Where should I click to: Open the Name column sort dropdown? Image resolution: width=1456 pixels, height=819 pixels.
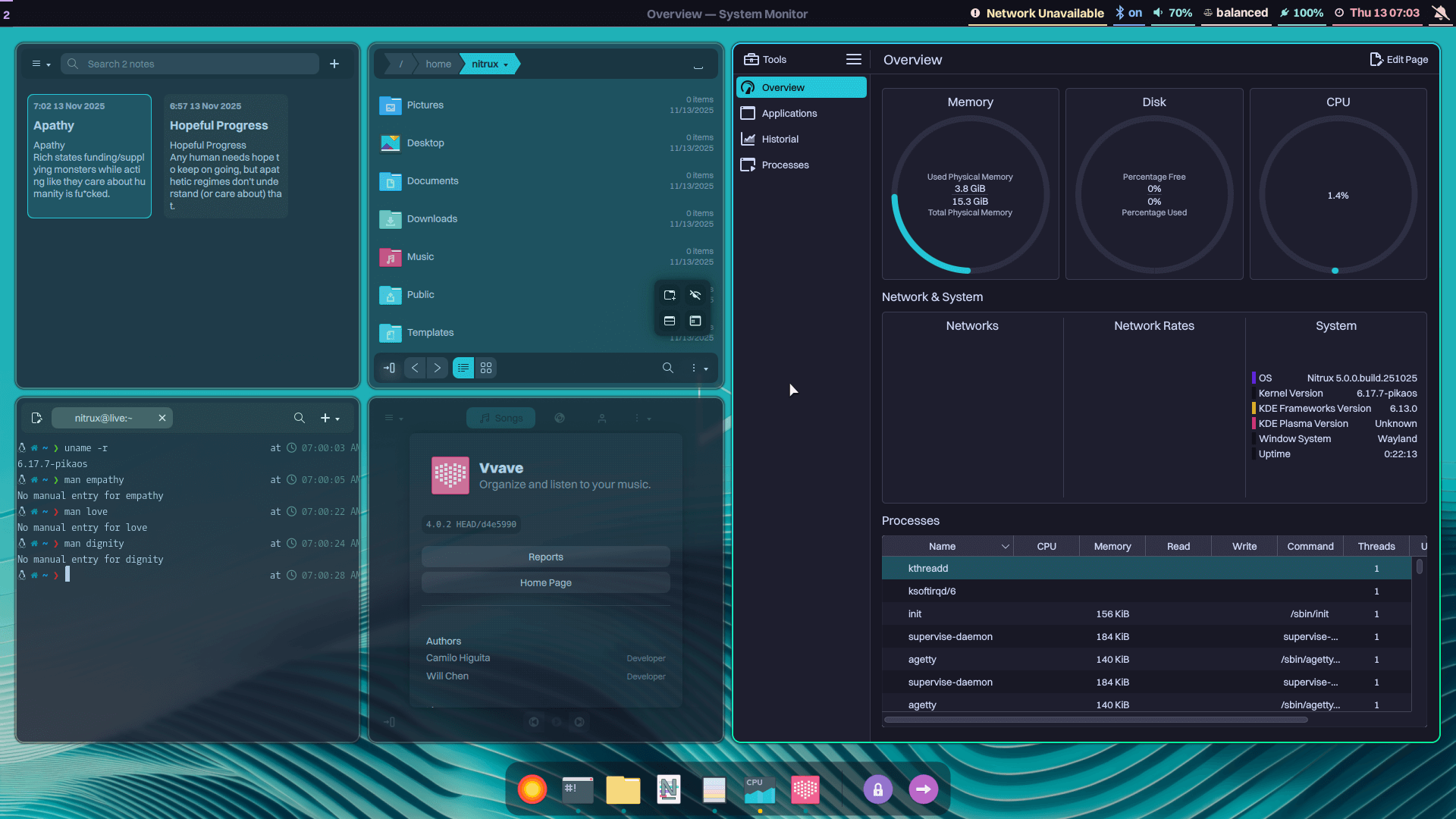pos(1006,545)
